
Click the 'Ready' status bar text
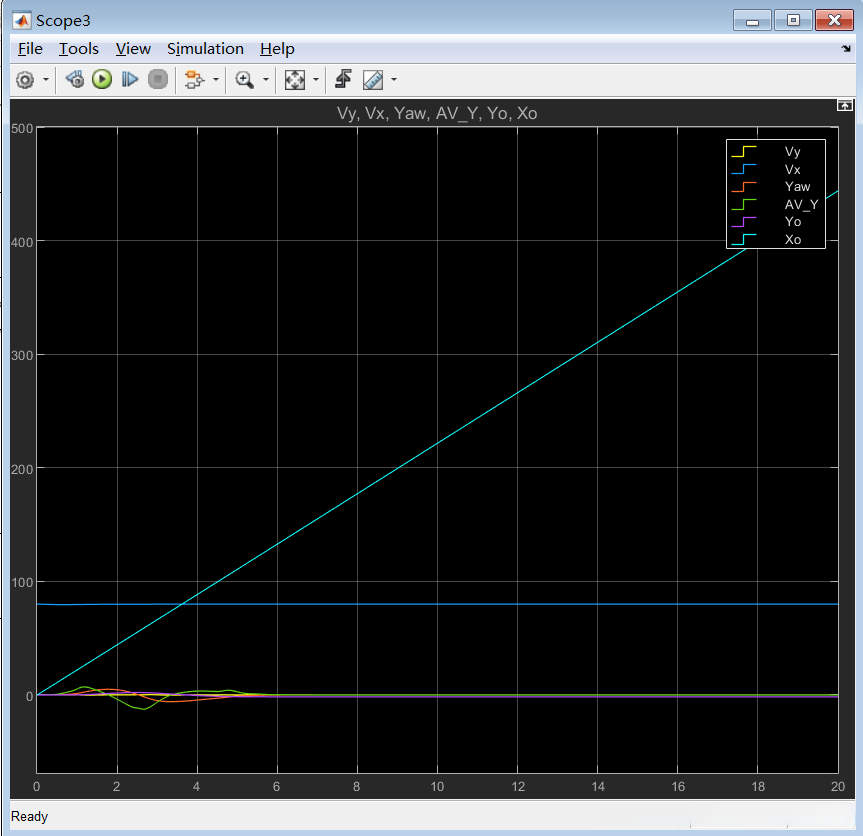29,816
